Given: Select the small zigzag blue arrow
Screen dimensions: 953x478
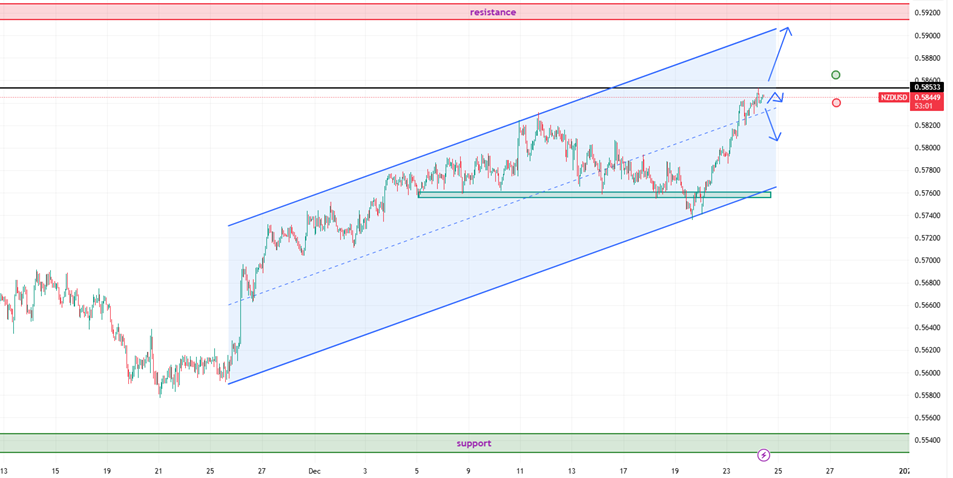Looking at the screenshot, I should tap(775, 97).
